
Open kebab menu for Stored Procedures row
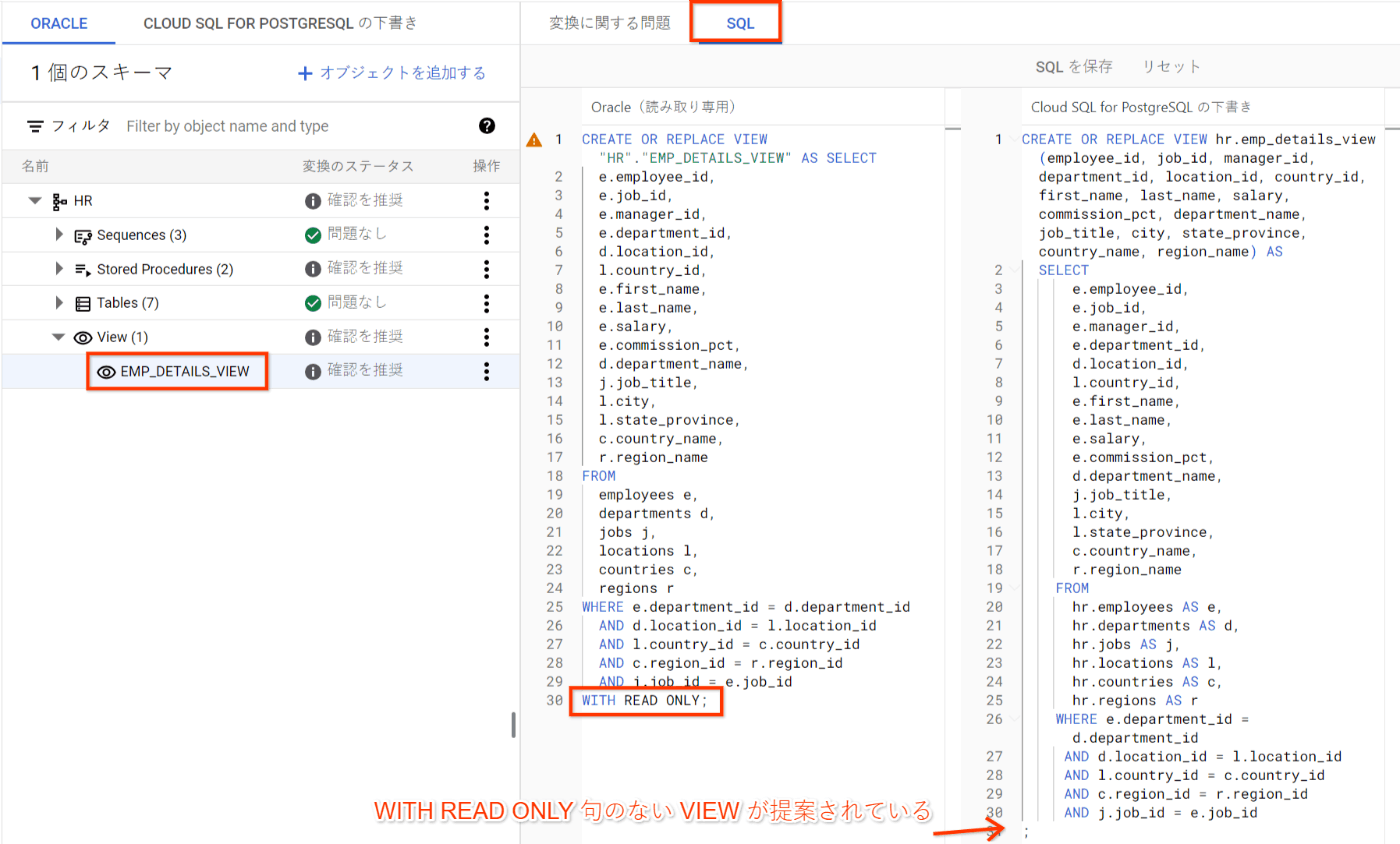[x=486, y=269]
